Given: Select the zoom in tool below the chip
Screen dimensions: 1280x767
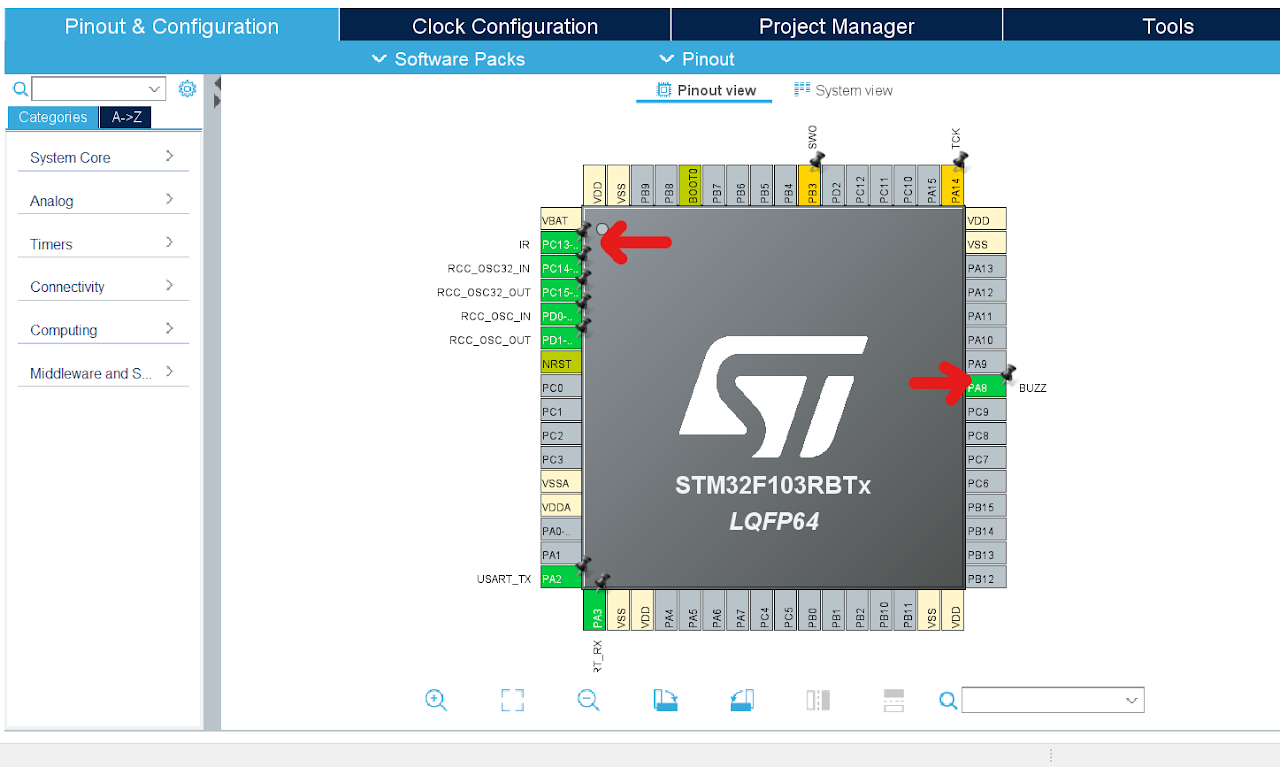Looking at the screenshot, I should point(436,700).
